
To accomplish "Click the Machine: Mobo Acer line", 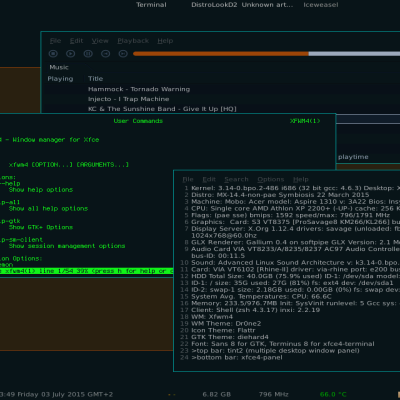I will click(295, 202).
